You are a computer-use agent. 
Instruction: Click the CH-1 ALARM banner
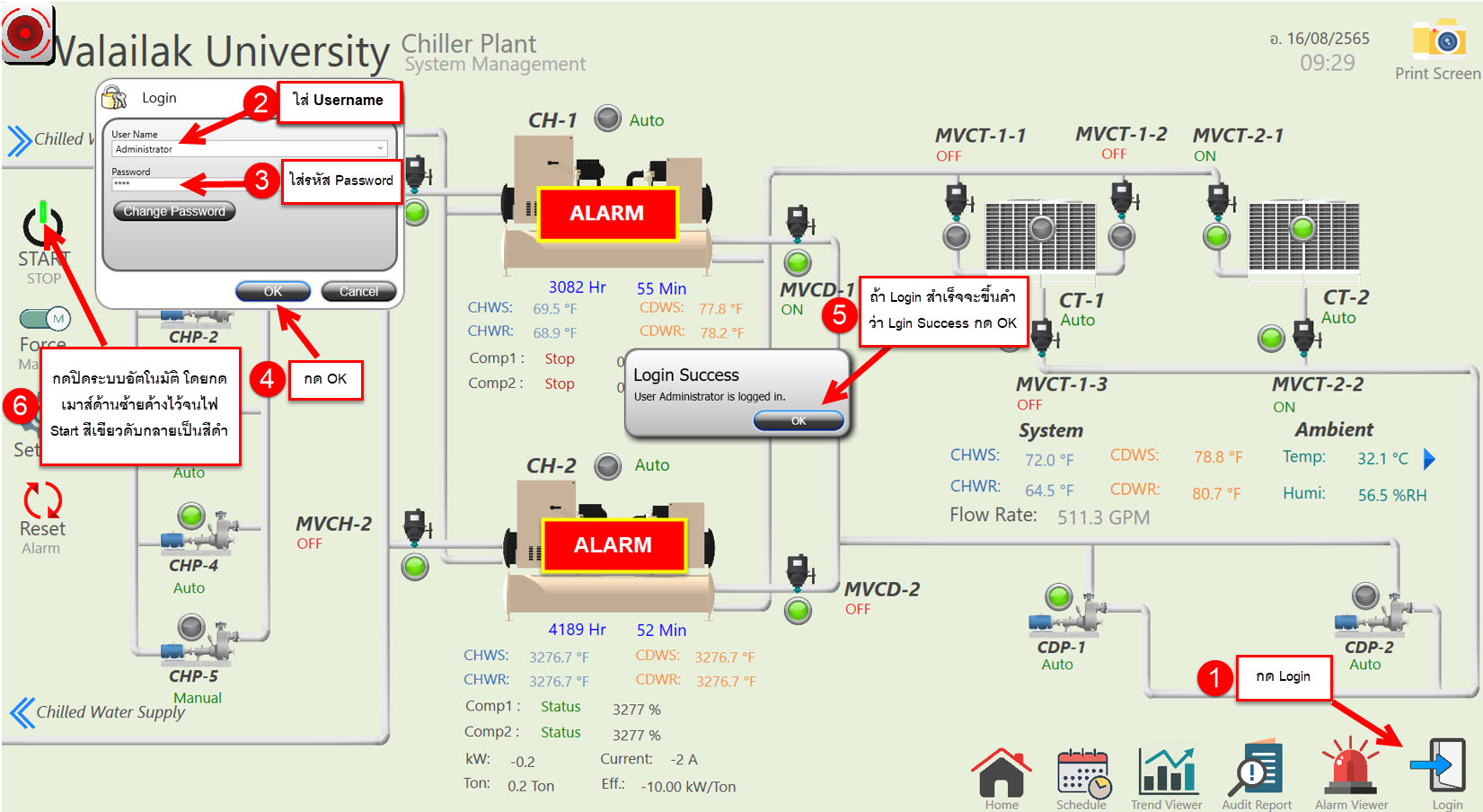point(607,214)
